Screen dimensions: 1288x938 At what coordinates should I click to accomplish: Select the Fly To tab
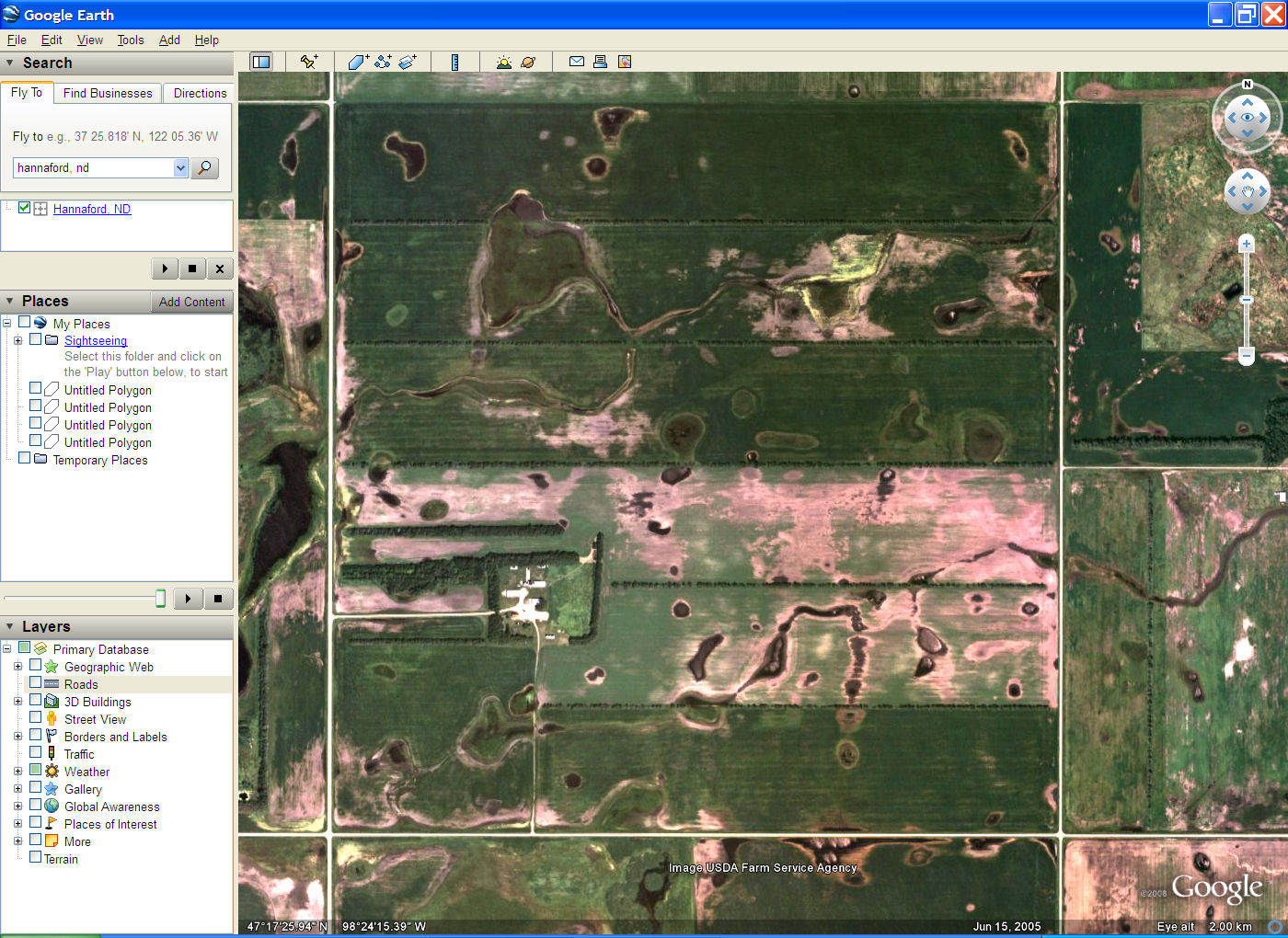[27, 92]
